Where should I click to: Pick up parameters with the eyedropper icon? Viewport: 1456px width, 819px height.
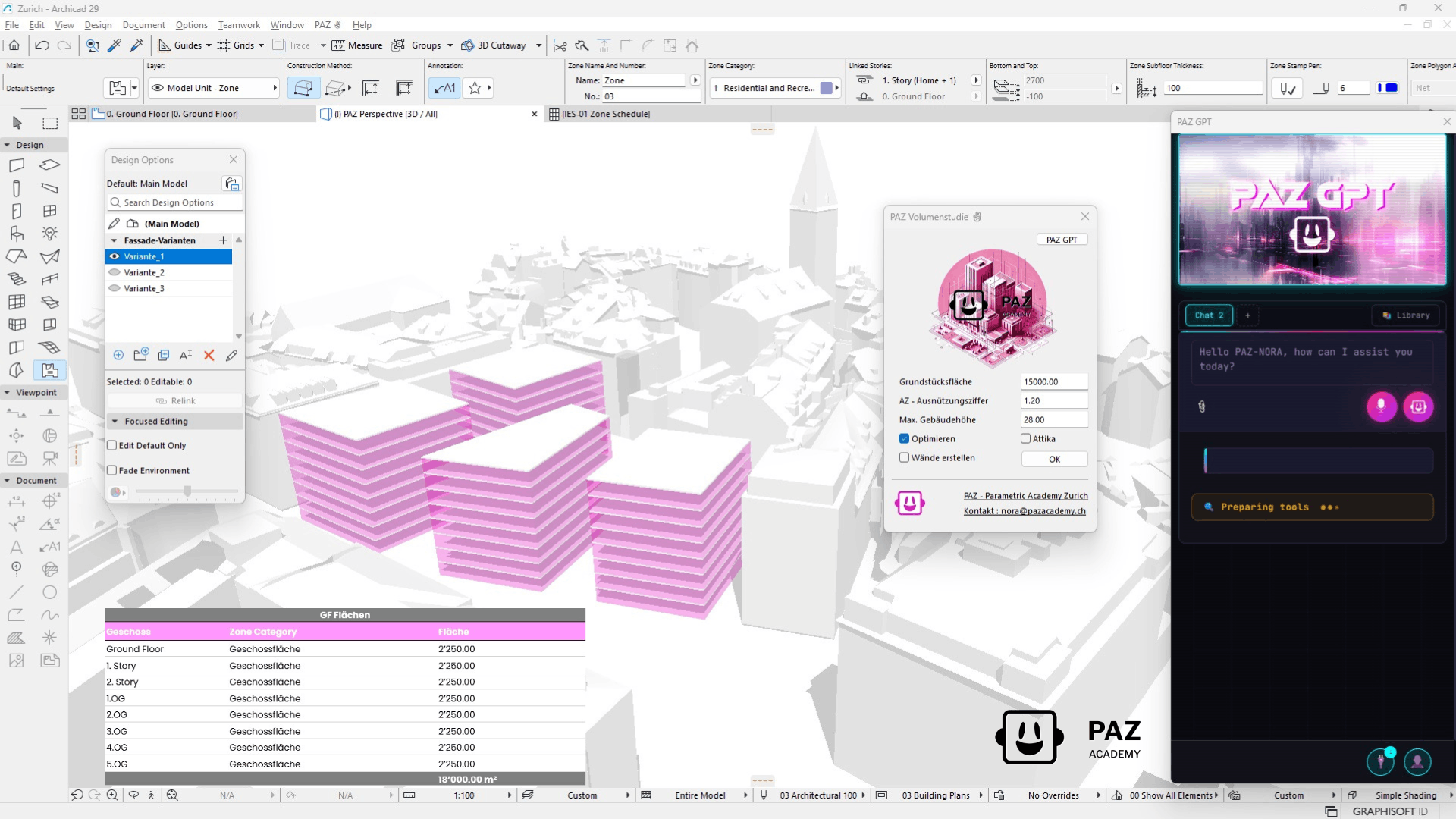click(x=115, y=45)
